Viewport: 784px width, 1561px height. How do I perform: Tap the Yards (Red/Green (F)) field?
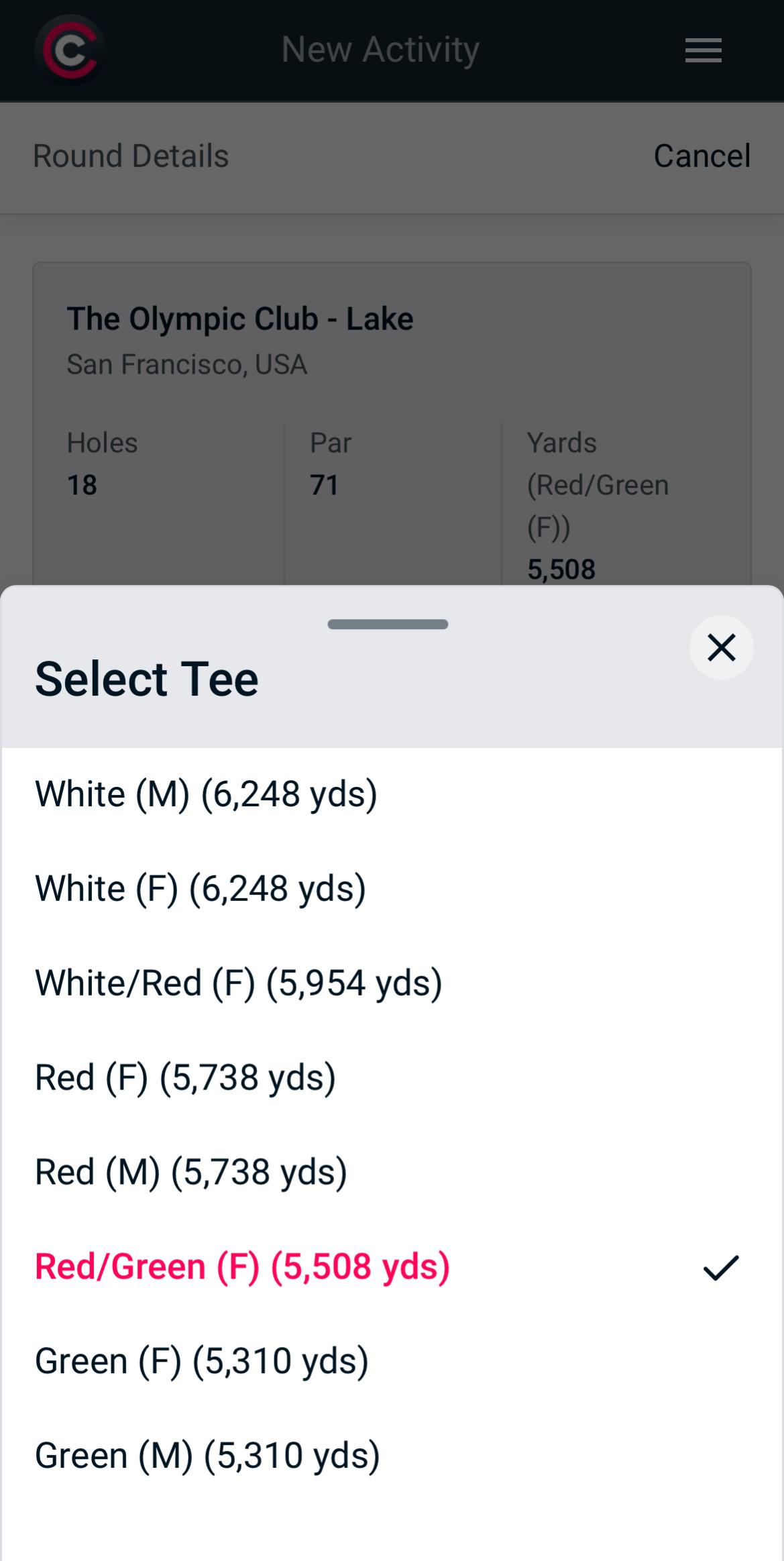click(597, 505)
